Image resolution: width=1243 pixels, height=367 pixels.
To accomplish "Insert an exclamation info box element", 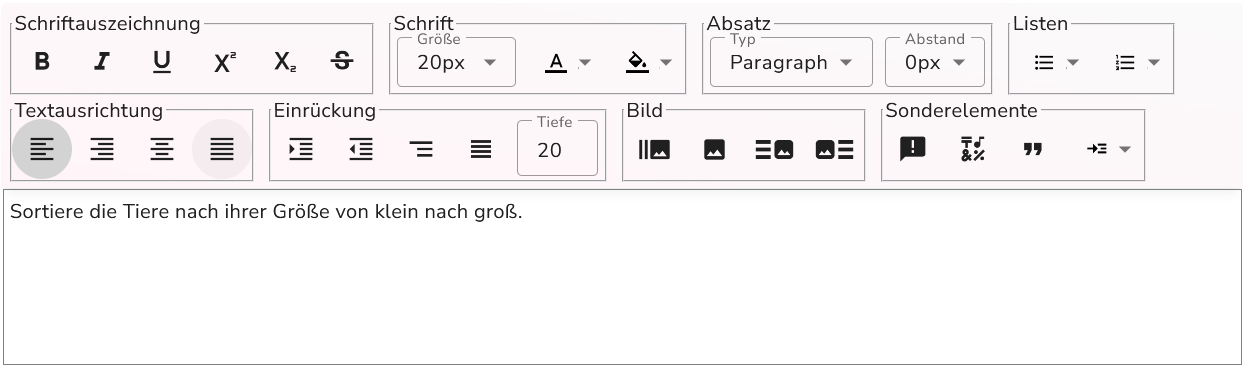I will [912, 149].
